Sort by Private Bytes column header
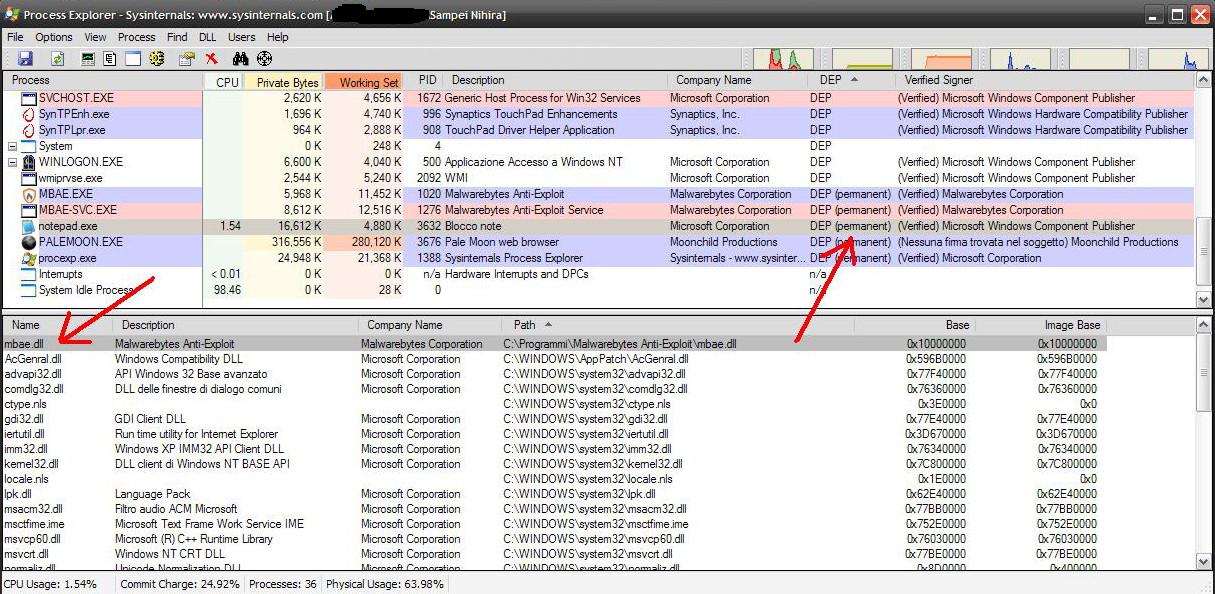 pos(283,81)
